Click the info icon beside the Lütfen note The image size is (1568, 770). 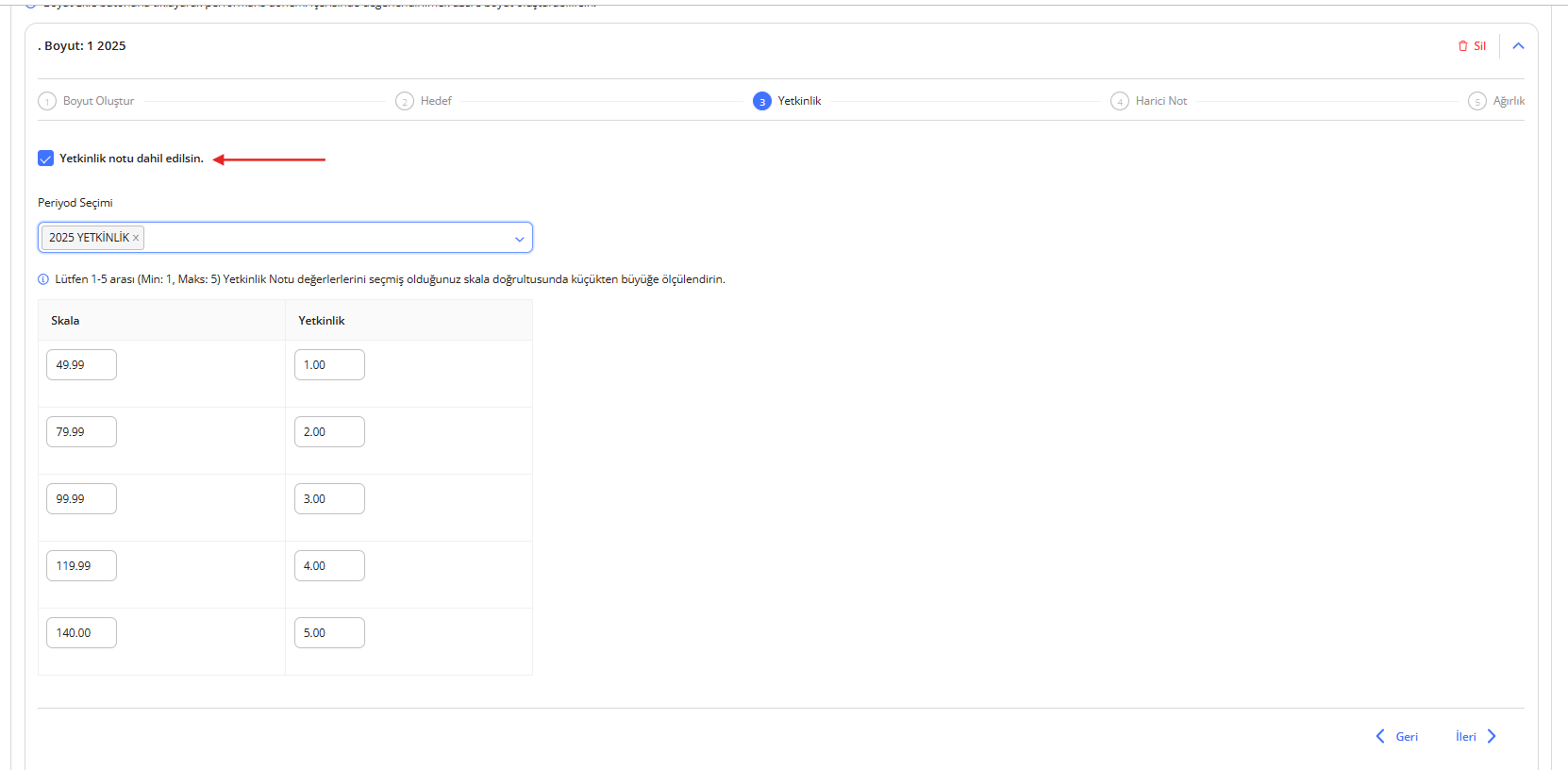[43, 279]
